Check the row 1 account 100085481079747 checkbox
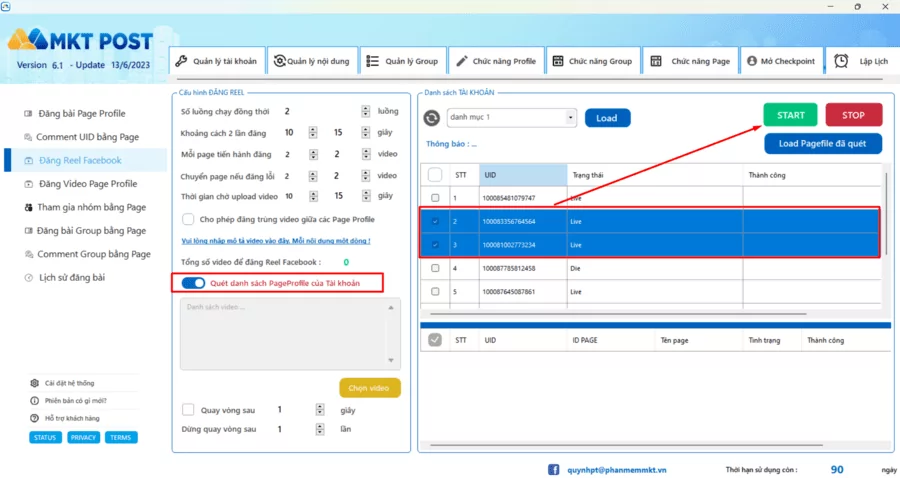The image size is (900, 478). coord(435,198)
